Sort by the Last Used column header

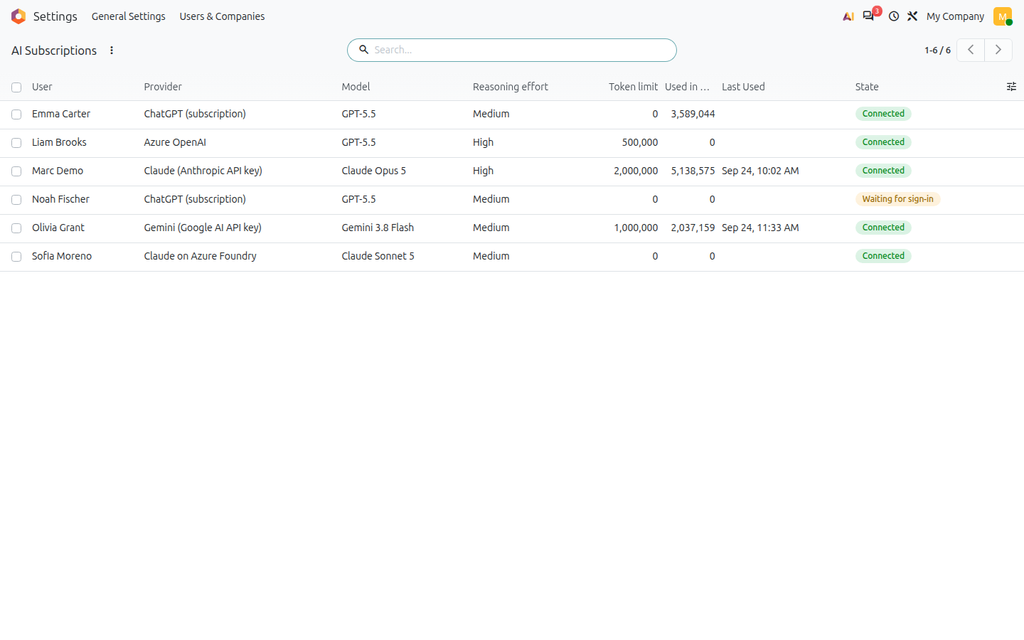click(743, 87)
